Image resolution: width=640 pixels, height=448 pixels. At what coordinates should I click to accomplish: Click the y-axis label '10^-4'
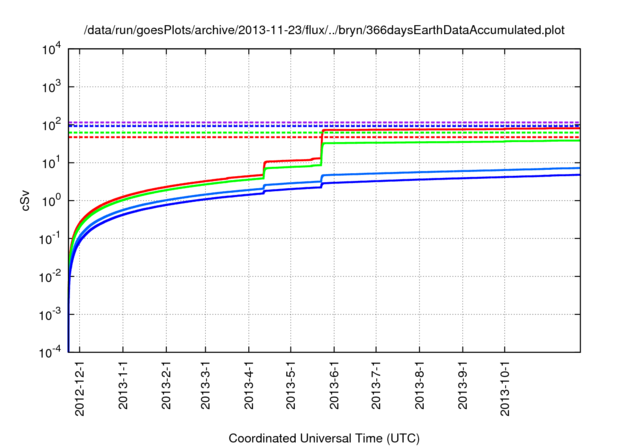[51, 352]
